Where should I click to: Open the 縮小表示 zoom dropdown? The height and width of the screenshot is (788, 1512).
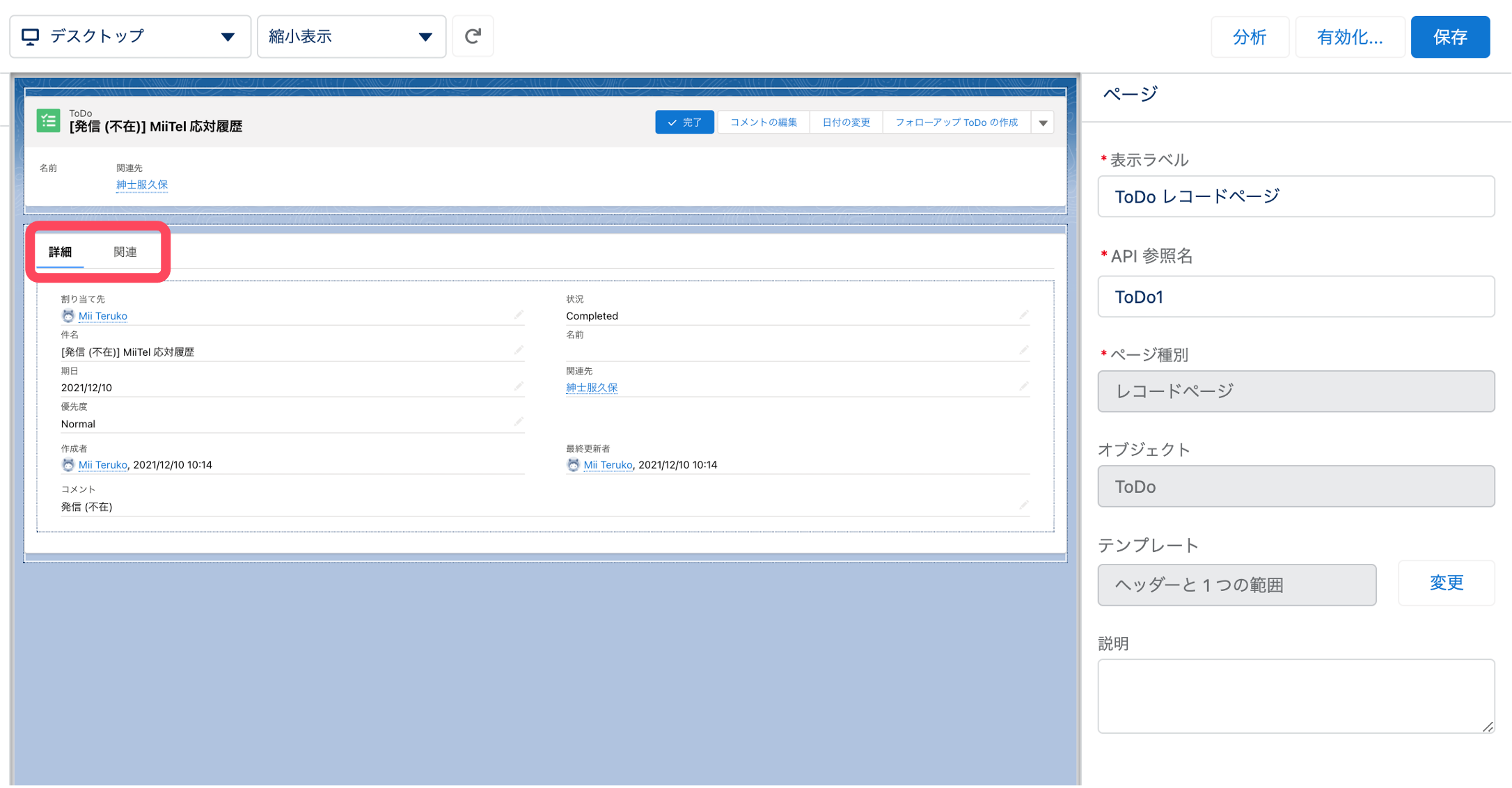352,36
